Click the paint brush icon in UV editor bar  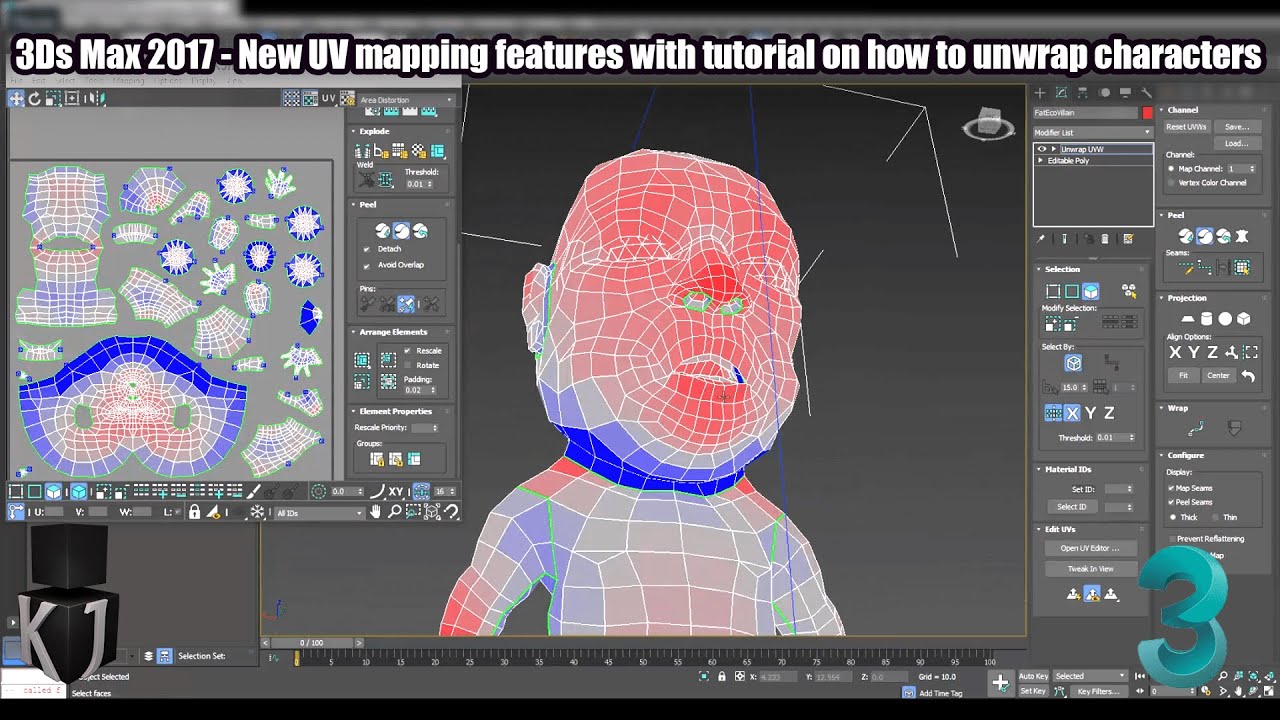(x=254, y=491)
